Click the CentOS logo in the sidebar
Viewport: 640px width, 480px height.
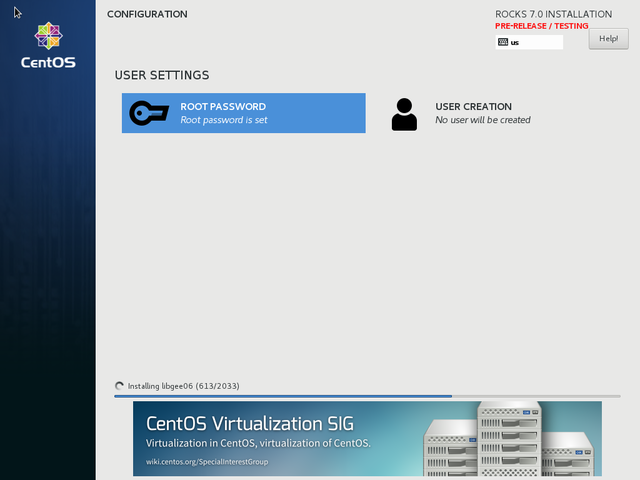click(47, 45)
